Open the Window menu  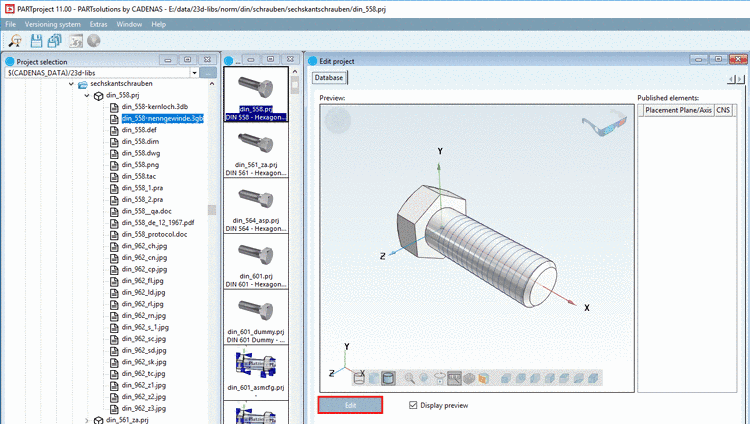tap(129, 24)
